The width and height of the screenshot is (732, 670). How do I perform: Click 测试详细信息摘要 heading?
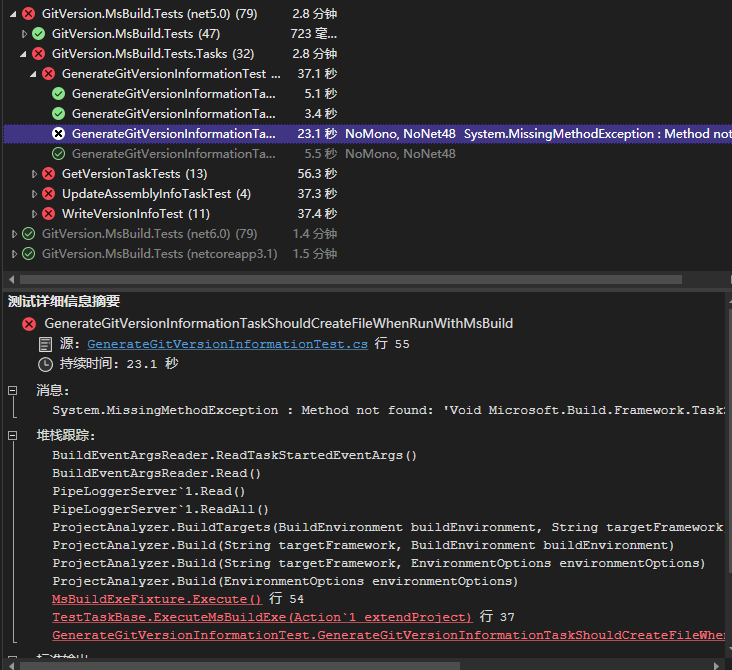pos(64,301)
